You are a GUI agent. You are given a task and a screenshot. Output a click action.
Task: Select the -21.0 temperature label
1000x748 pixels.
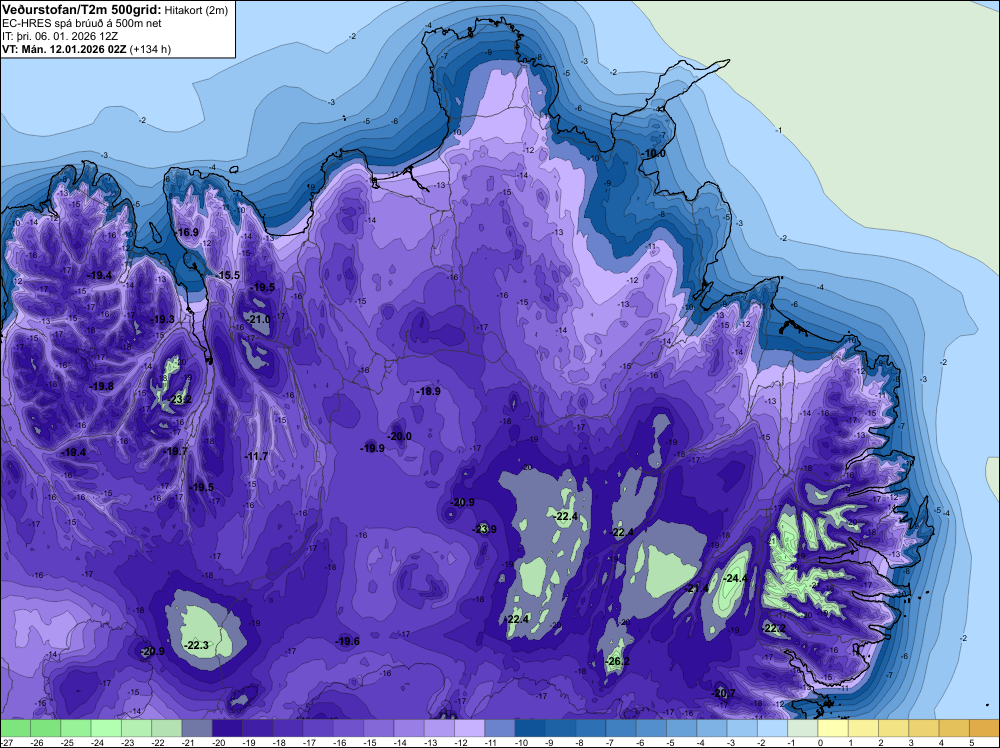click(258, 319)
